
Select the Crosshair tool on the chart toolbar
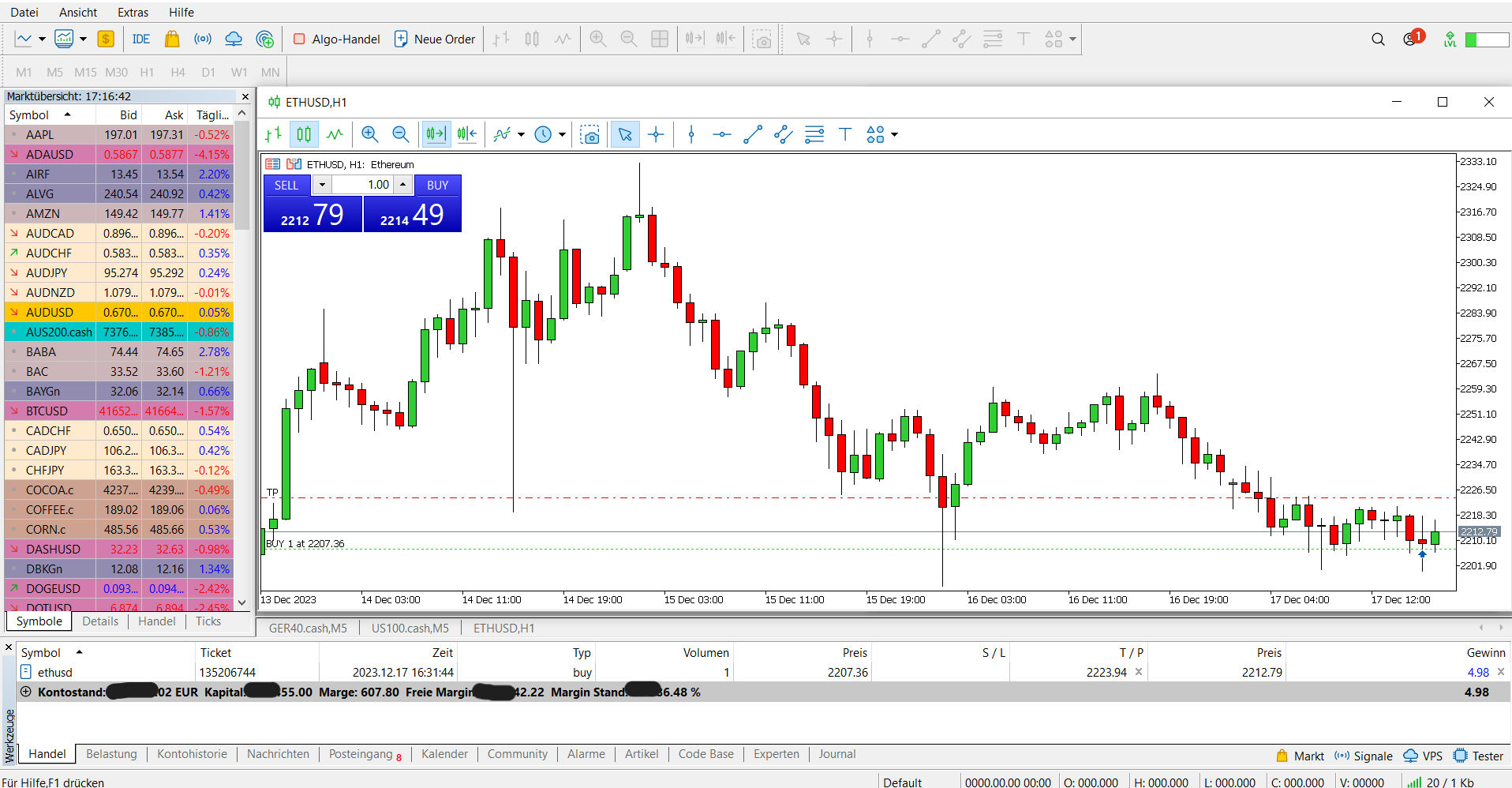656,134
